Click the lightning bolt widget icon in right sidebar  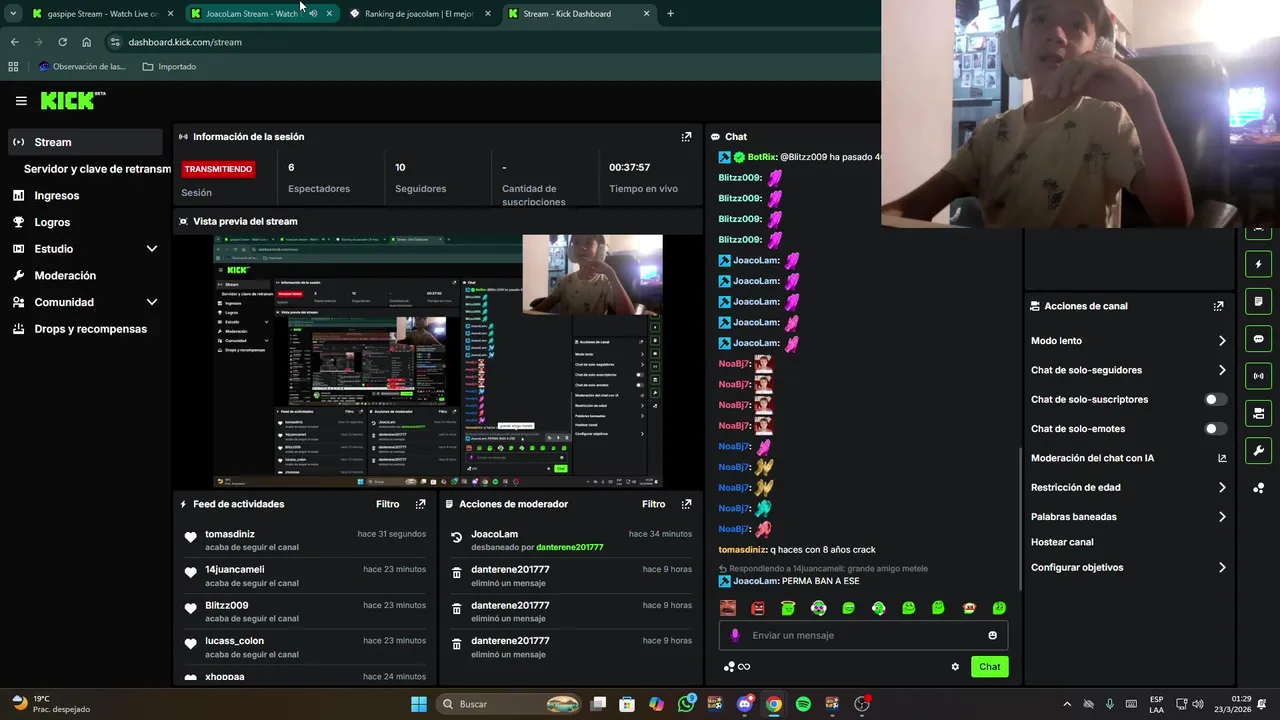coord(1258,265)
